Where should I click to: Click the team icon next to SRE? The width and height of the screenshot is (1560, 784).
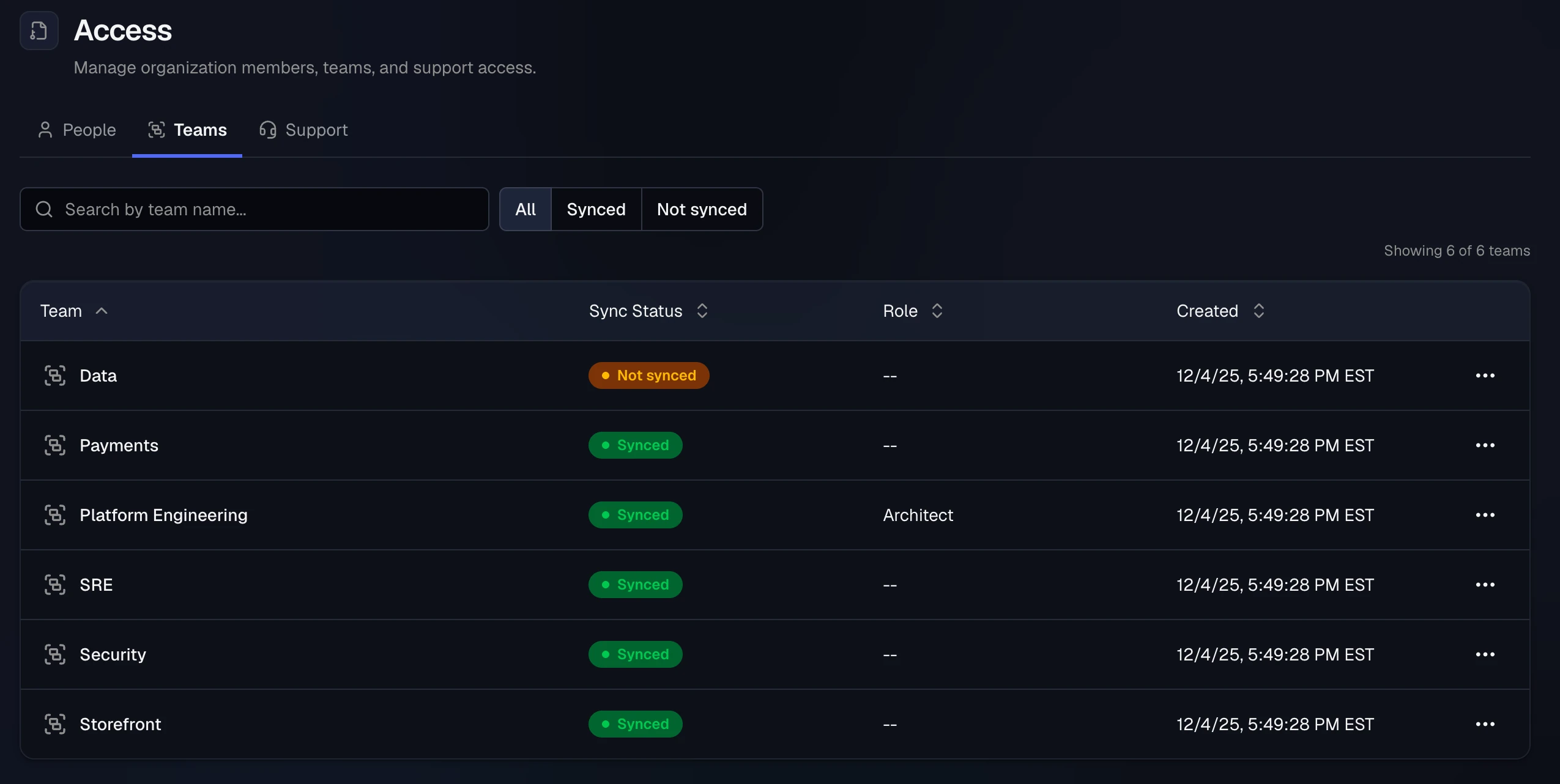[55, 585]
